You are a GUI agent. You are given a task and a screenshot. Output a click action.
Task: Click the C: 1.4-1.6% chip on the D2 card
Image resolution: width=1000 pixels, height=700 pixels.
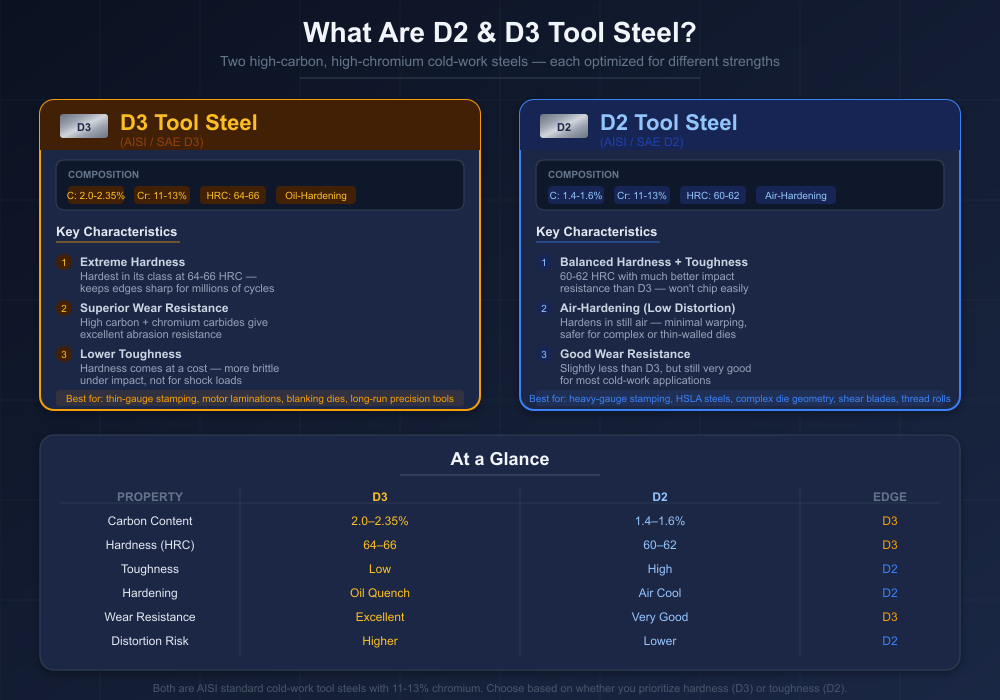(577, 195)
